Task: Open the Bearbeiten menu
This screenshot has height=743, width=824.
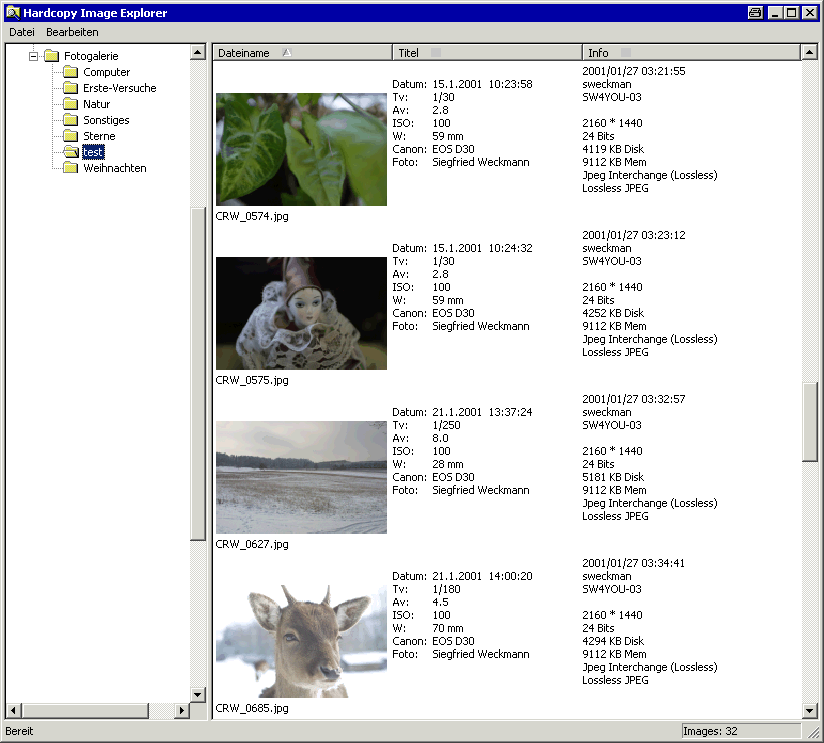Action: [72, 32]
